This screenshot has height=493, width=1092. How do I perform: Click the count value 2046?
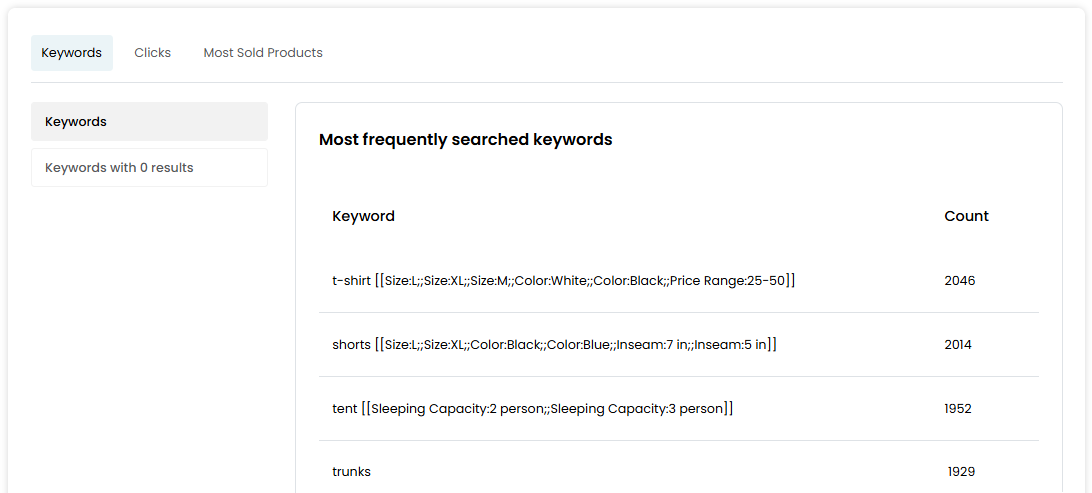[959, 281]
